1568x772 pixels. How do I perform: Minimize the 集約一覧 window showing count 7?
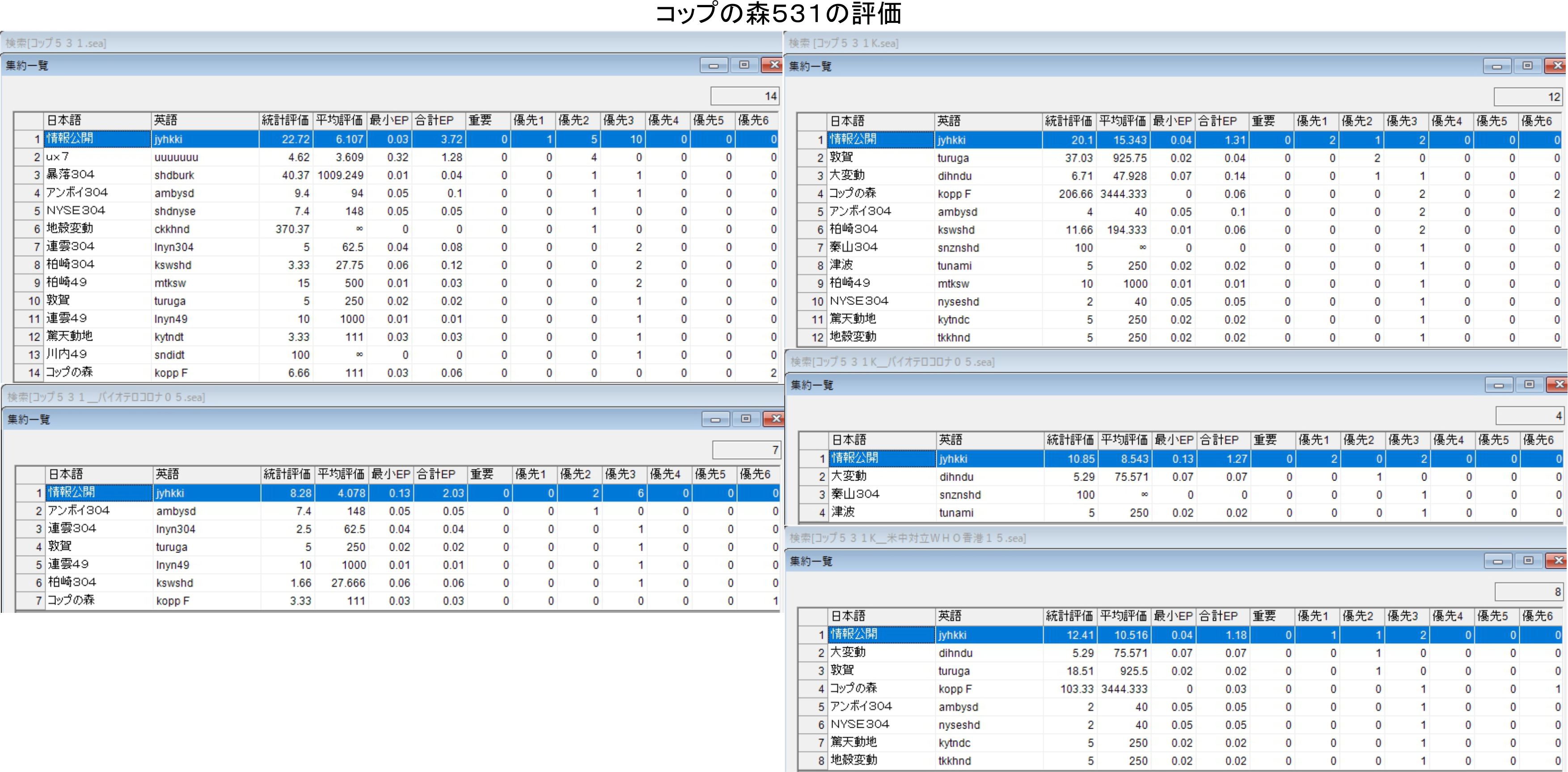[715, 419]
